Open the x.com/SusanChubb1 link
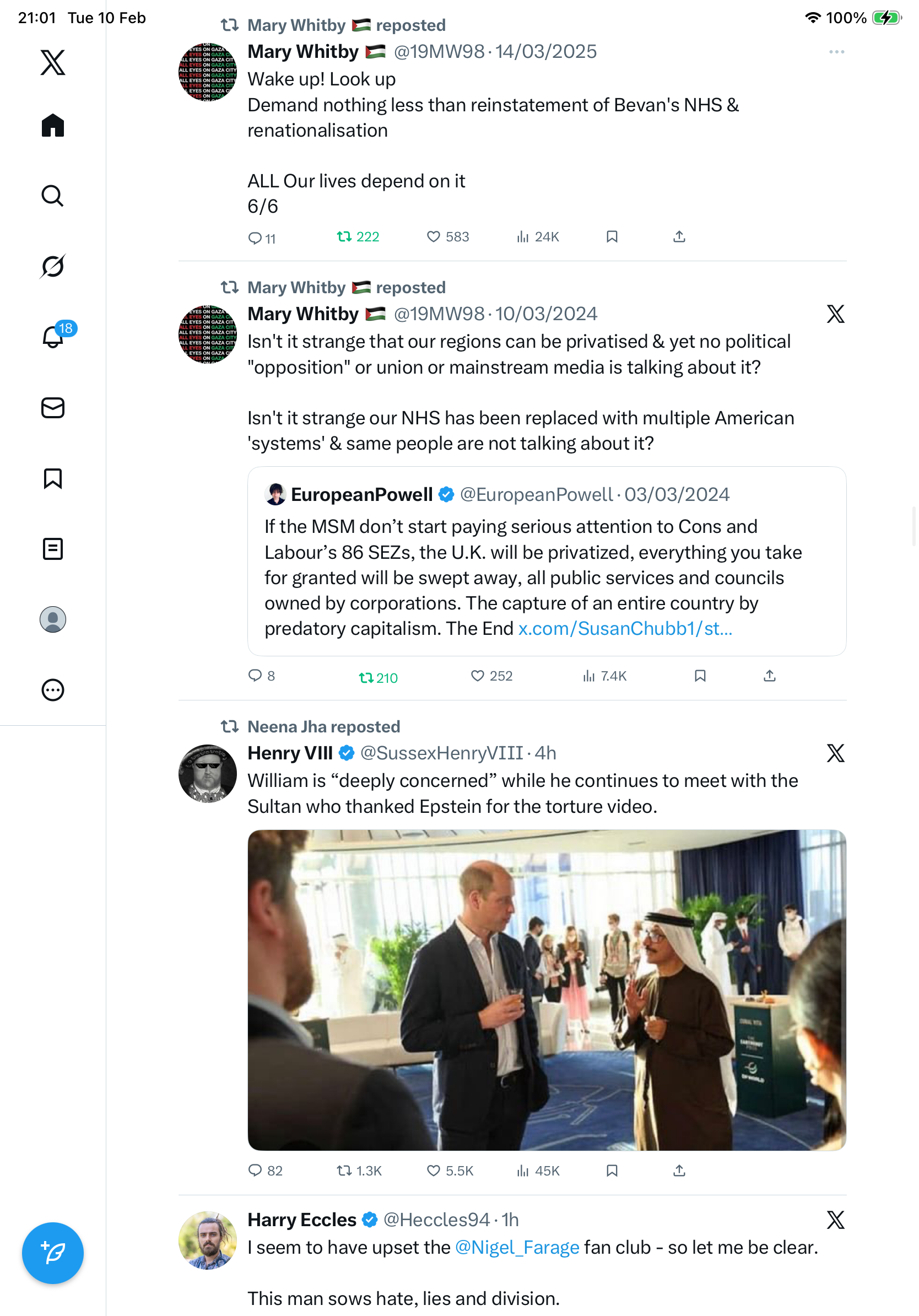 624,629
